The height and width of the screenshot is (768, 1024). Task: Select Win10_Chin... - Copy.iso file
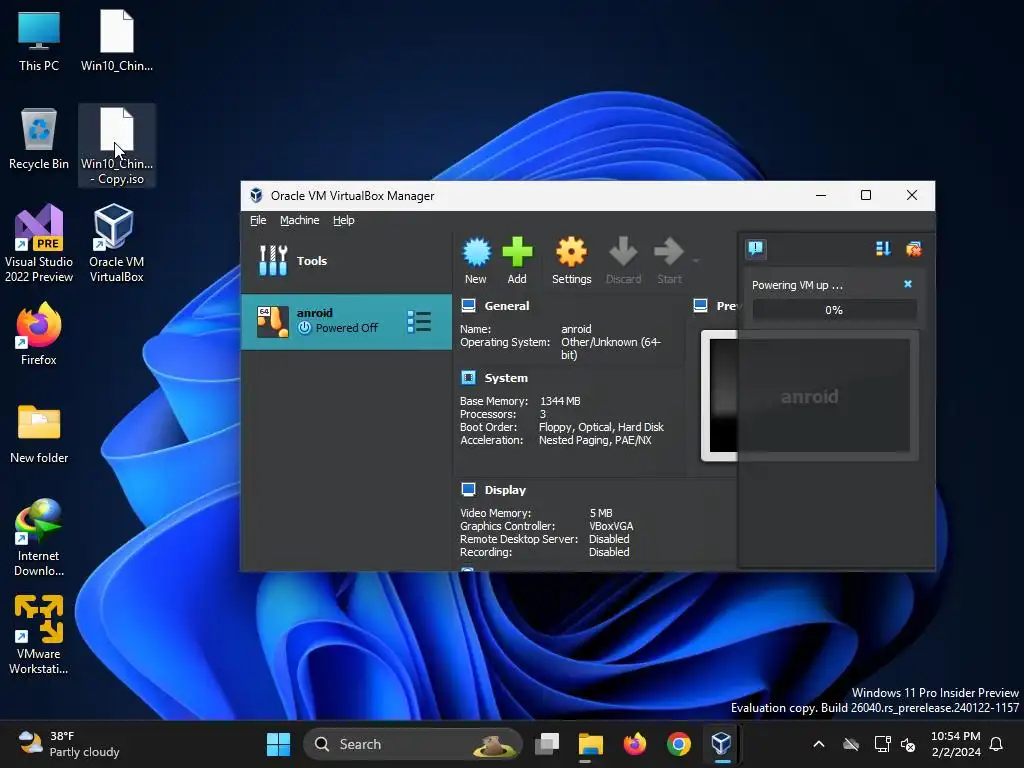point(117,146)
